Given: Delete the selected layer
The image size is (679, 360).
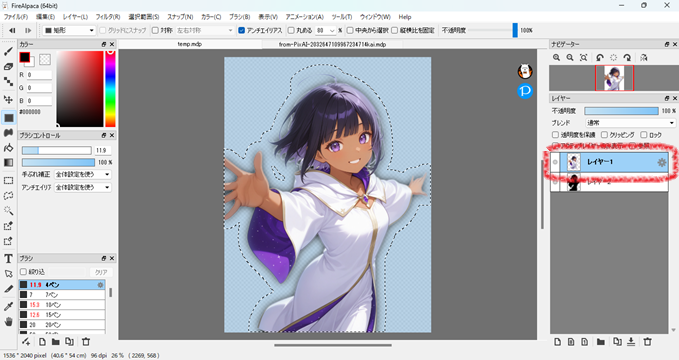Looking at the screenshot, I should 647,342.
